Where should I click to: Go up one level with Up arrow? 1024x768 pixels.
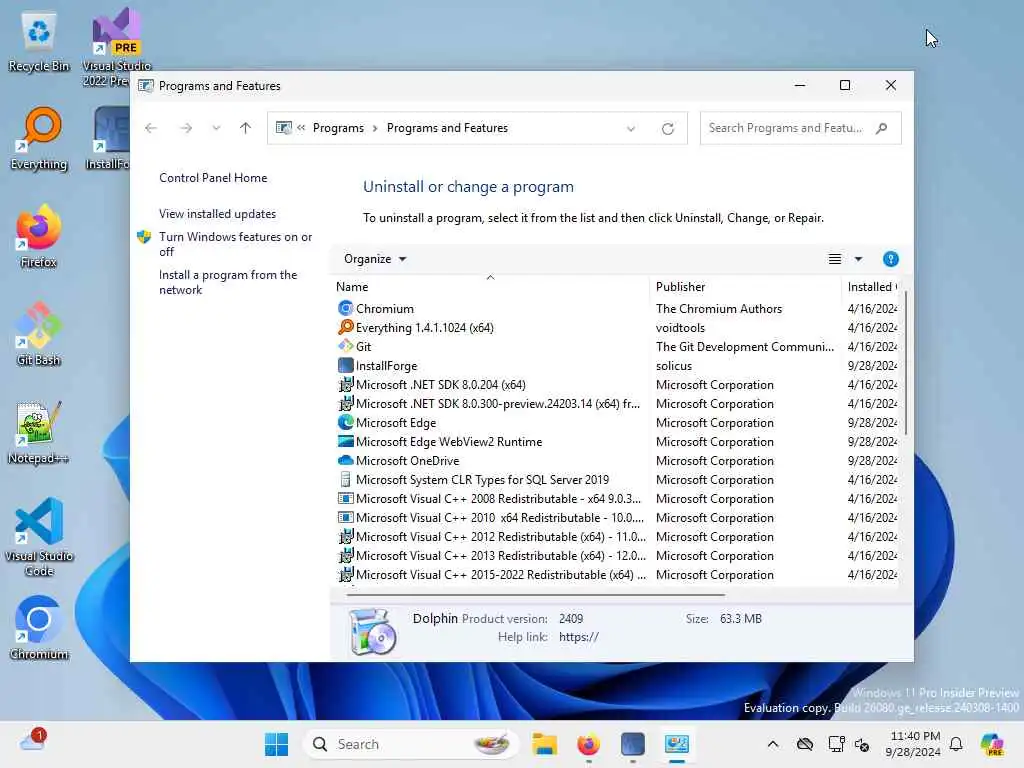click(246, 128)
